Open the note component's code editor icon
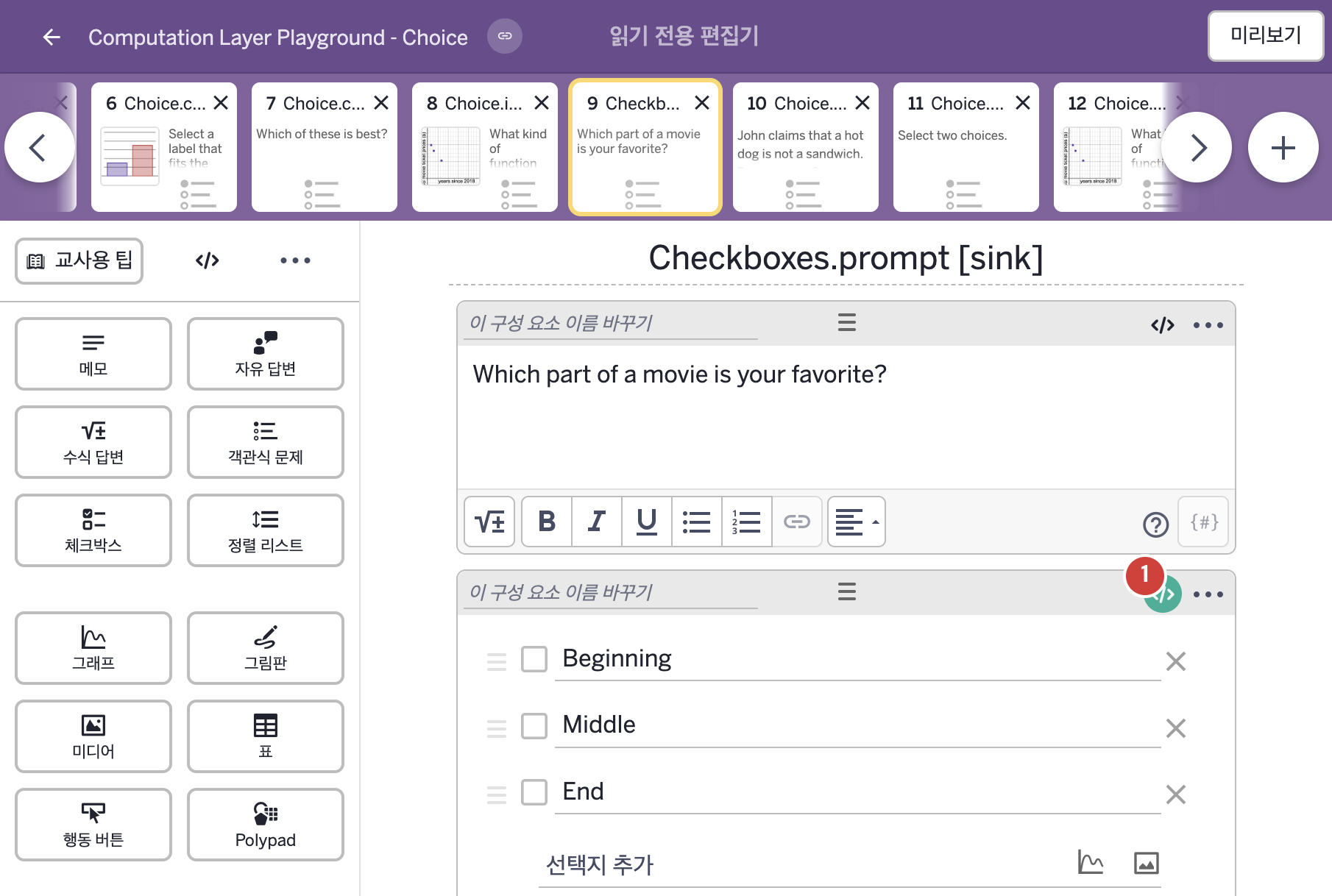 coord(1163,325)
